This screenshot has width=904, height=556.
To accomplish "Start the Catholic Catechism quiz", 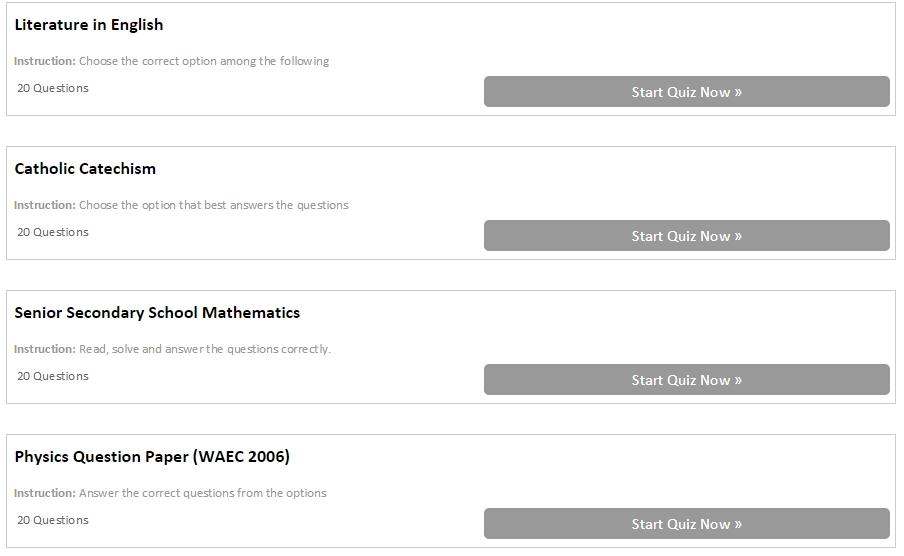I will [686, 236].
